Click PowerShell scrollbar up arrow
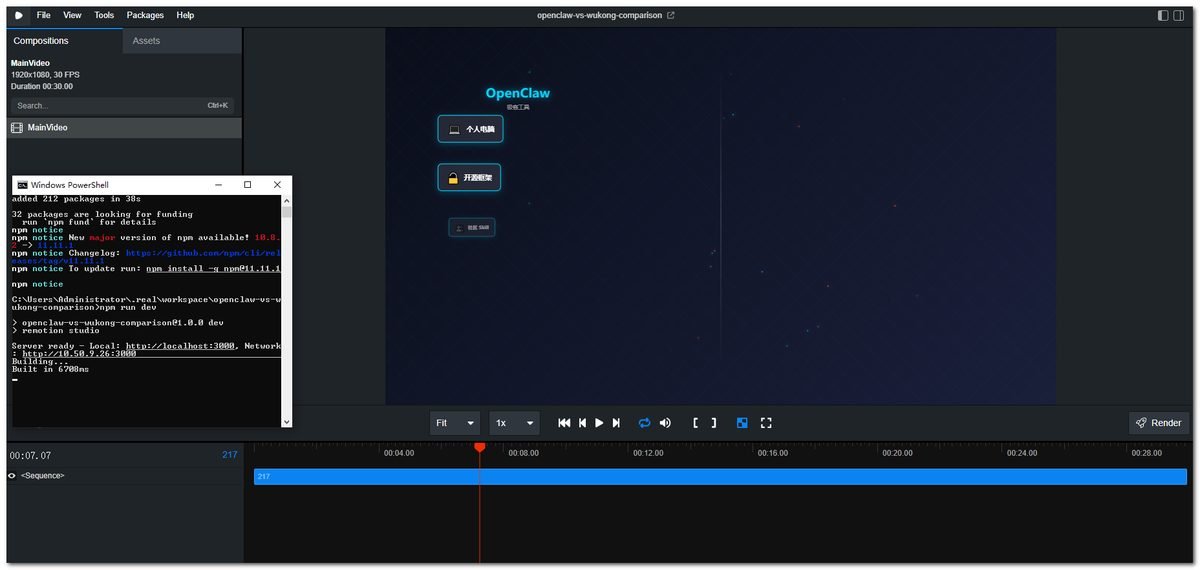The image size is (1200, 570). (287, 200)
